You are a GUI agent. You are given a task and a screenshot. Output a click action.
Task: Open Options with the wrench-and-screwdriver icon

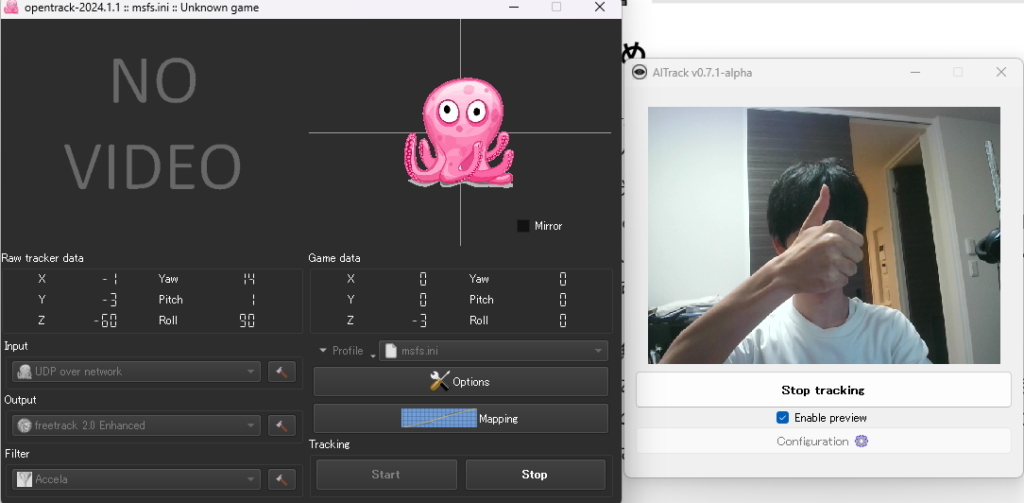pyautogui.click(x=460, y=381)
